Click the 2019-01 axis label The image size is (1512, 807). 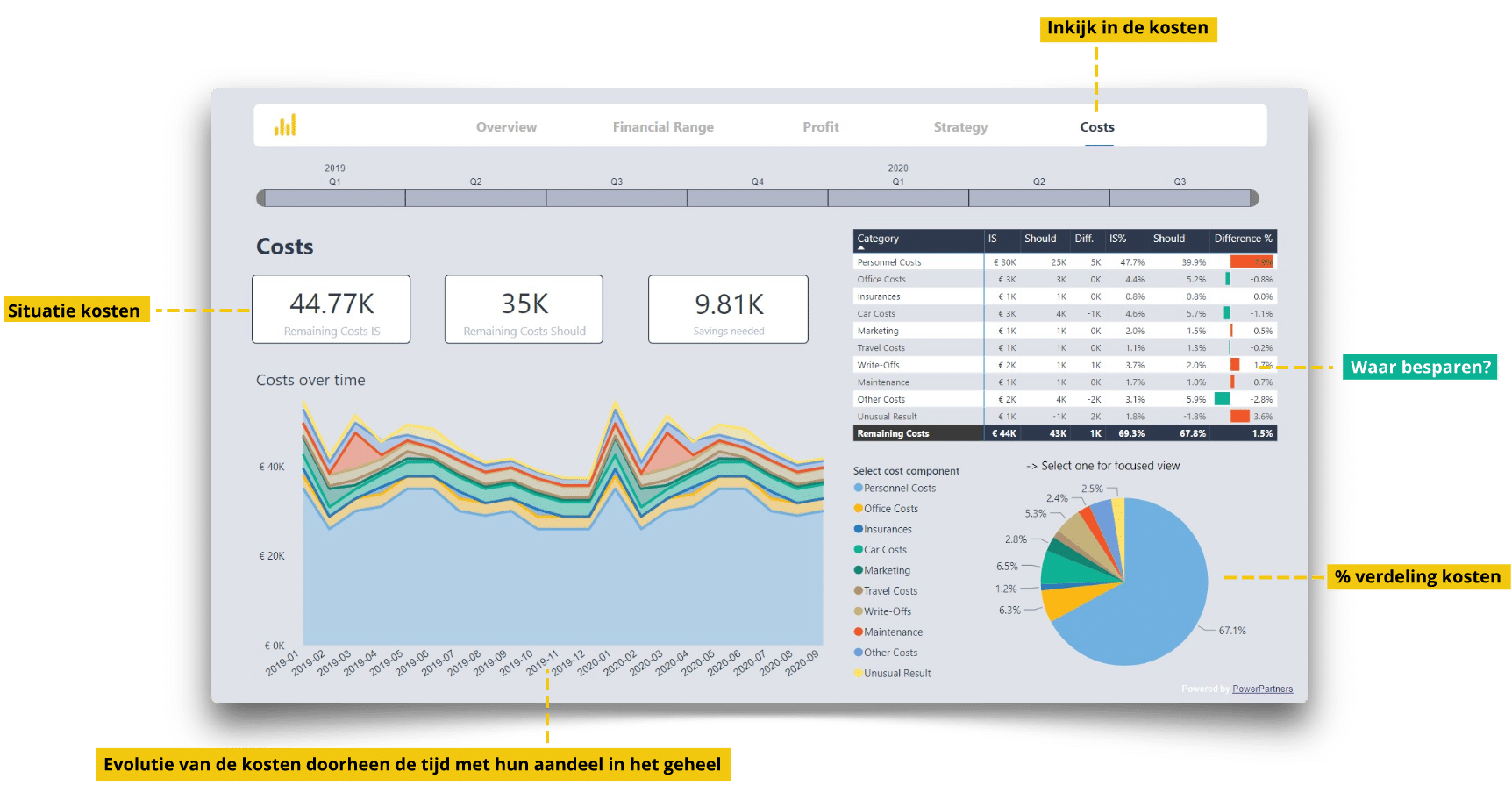tap(282, 663)
